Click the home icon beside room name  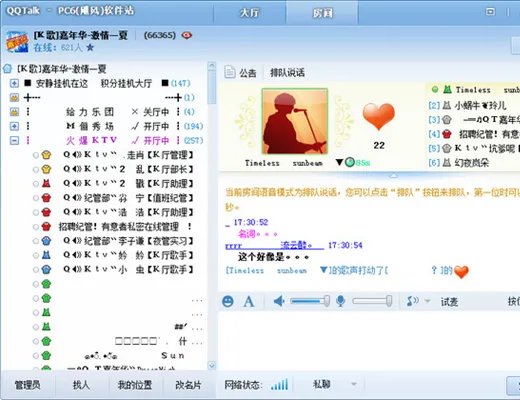click(x=7, y=69)
